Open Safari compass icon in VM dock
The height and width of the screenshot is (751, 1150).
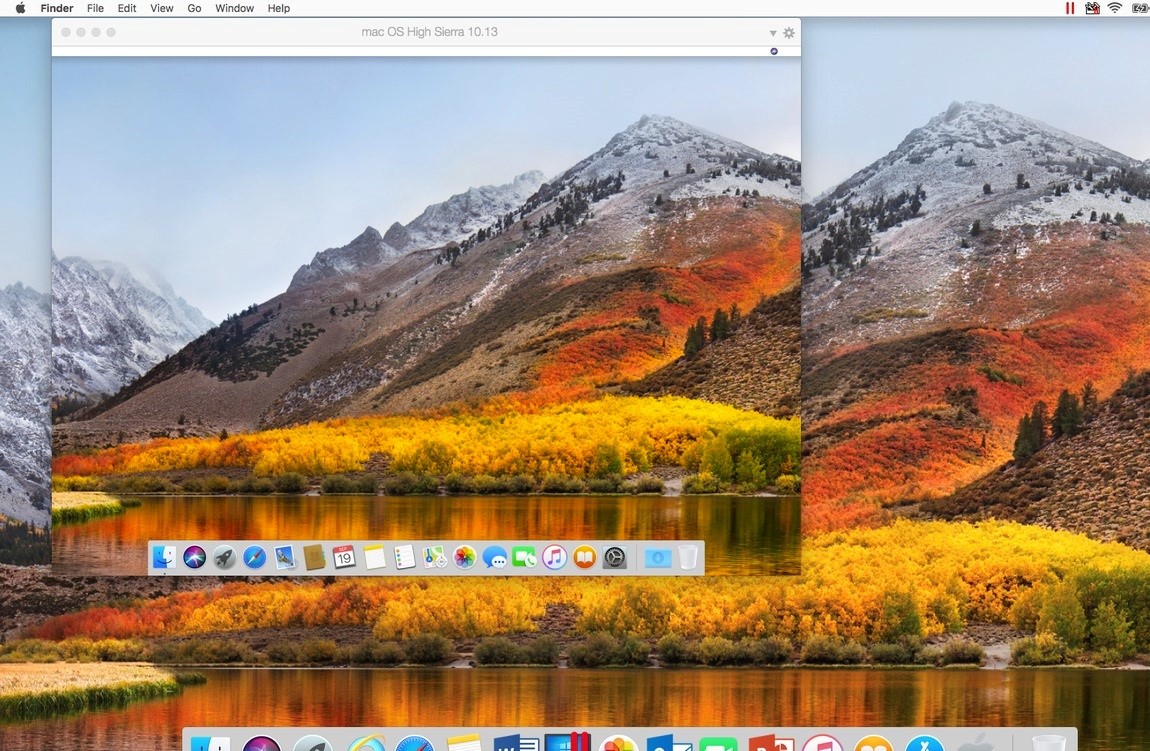[x=254, y=557]
